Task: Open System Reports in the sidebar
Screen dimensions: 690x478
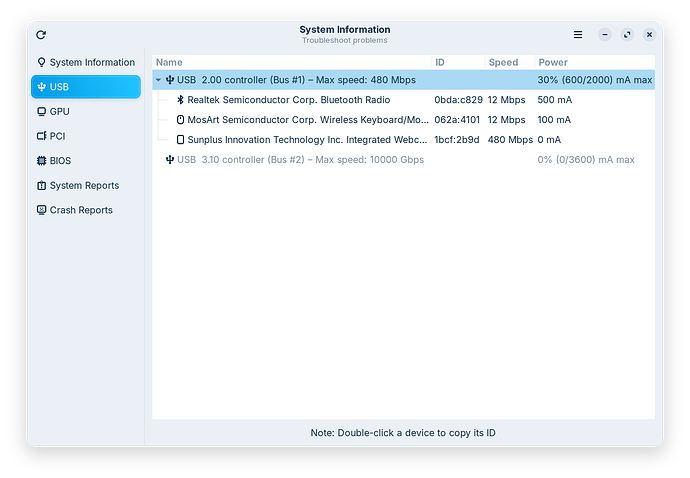Action: pyautogui.click(x=84, y=185)
